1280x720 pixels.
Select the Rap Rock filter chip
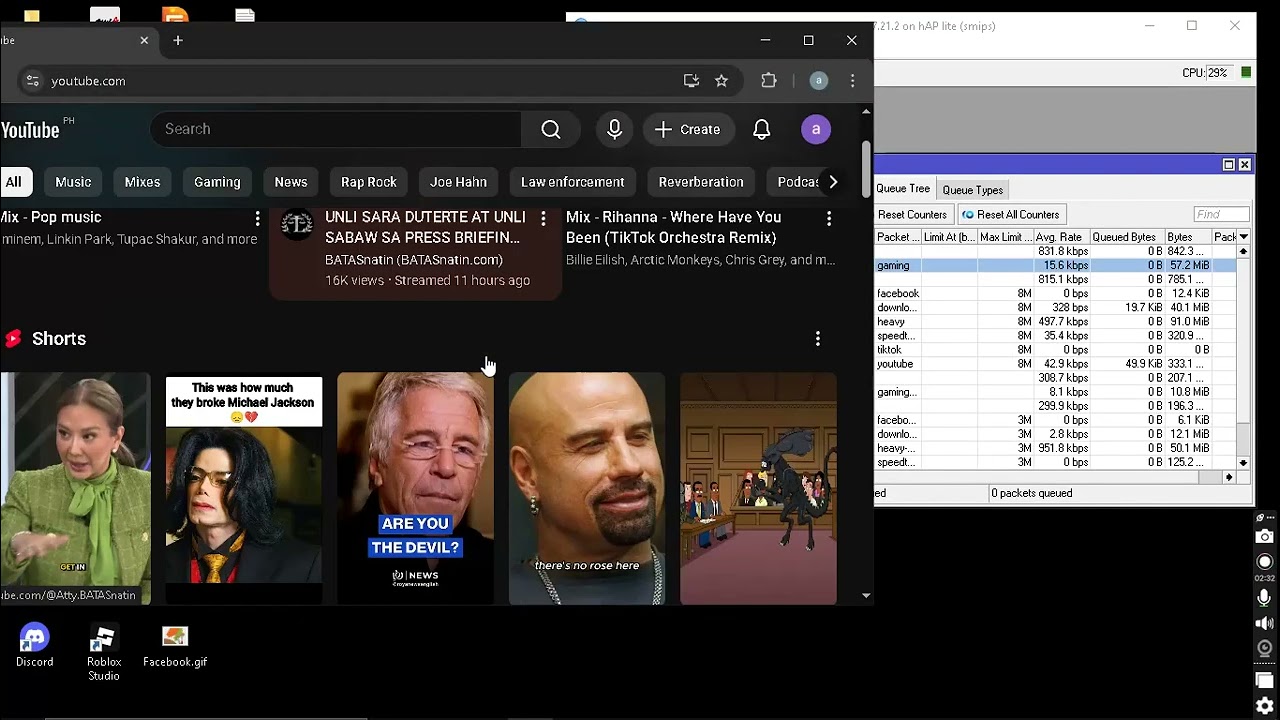(x=369, y=182)
